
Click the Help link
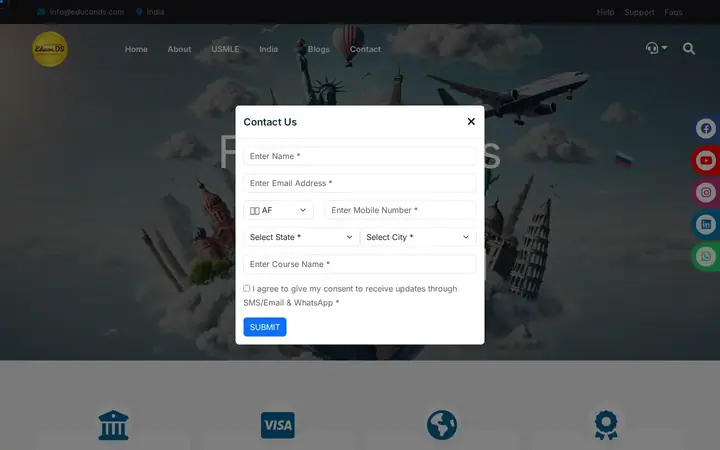point(605,12)
